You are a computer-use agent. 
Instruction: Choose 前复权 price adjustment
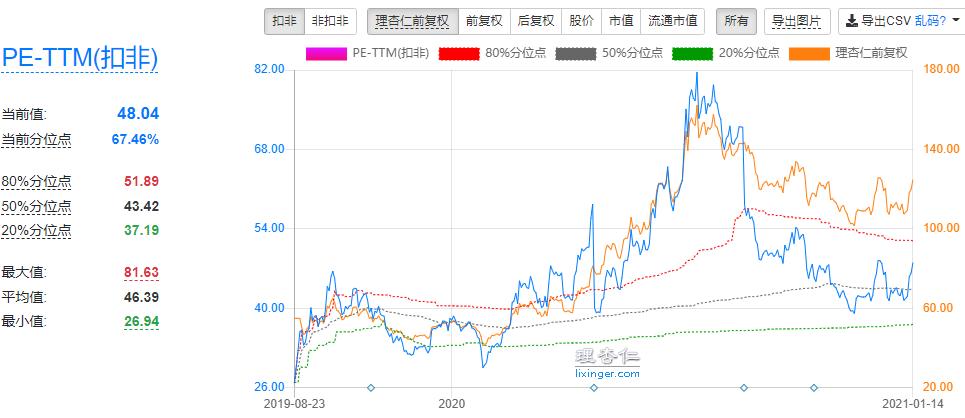point(484,21)
